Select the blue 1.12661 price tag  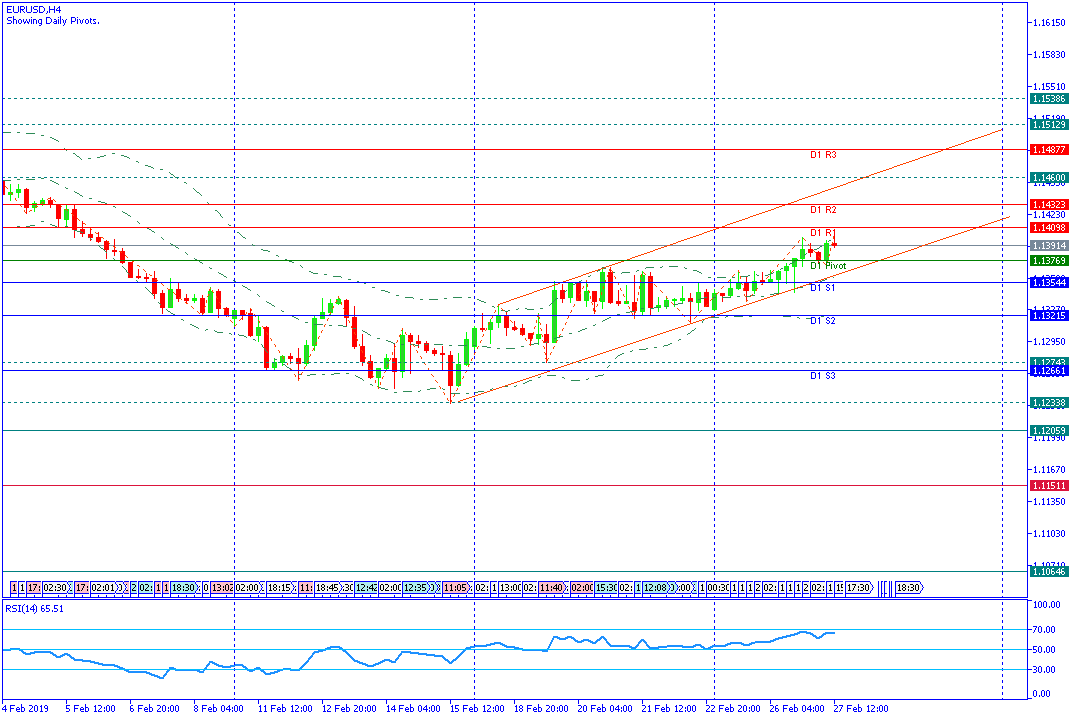[1049, 371]
